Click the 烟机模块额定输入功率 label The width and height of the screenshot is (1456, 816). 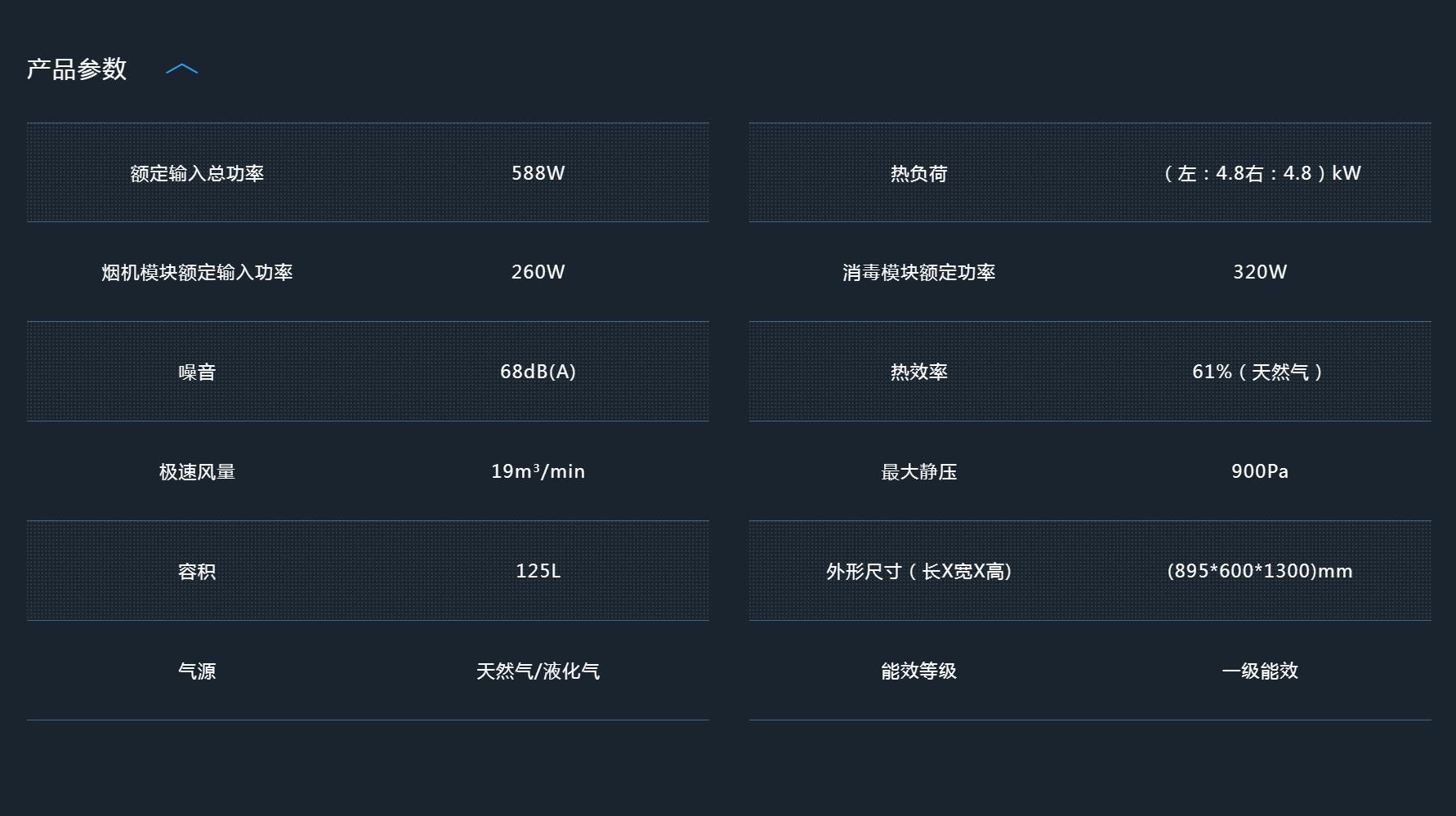197,273
